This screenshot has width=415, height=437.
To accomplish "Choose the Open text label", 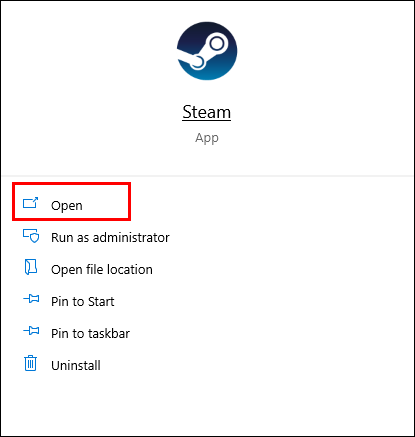I will coord(67,206).
